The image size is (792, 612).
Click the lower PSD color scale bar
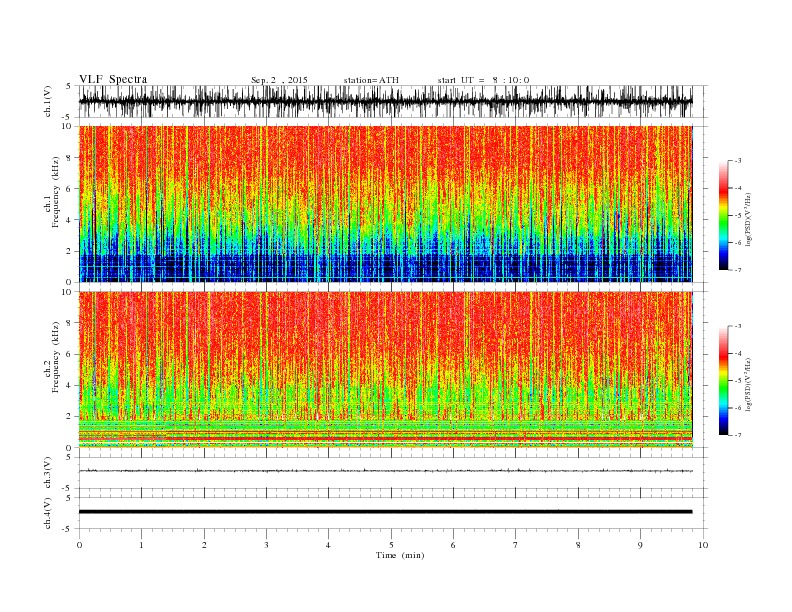tap(723, 381)
